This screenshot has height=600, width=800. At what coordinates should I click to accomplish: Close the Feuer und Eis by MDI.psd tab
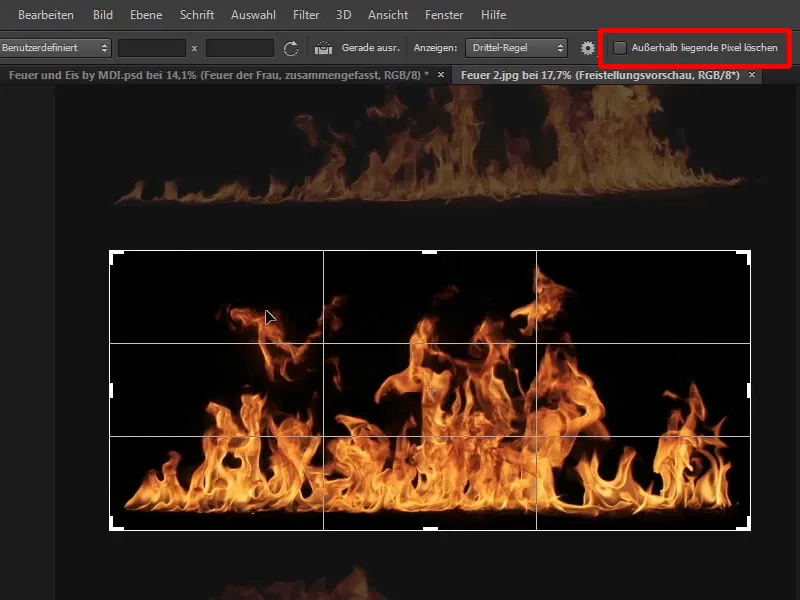pos(441,74)
